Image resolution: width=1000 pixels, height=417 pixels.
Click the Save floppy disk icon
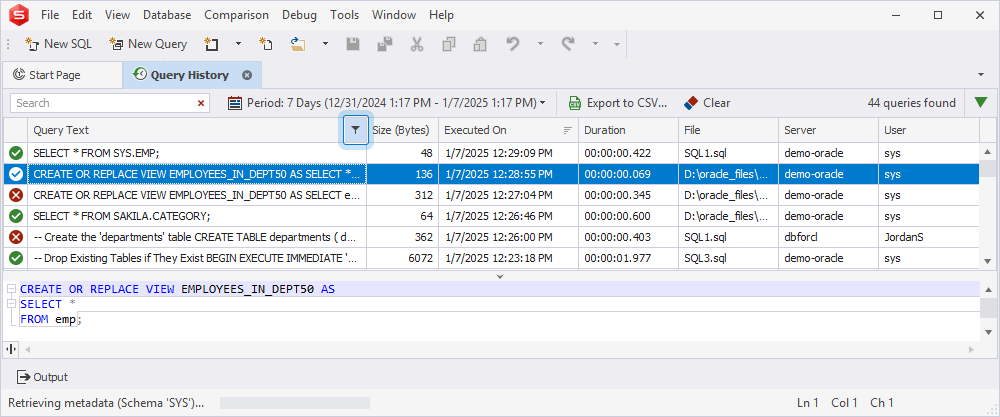(353, 44)
